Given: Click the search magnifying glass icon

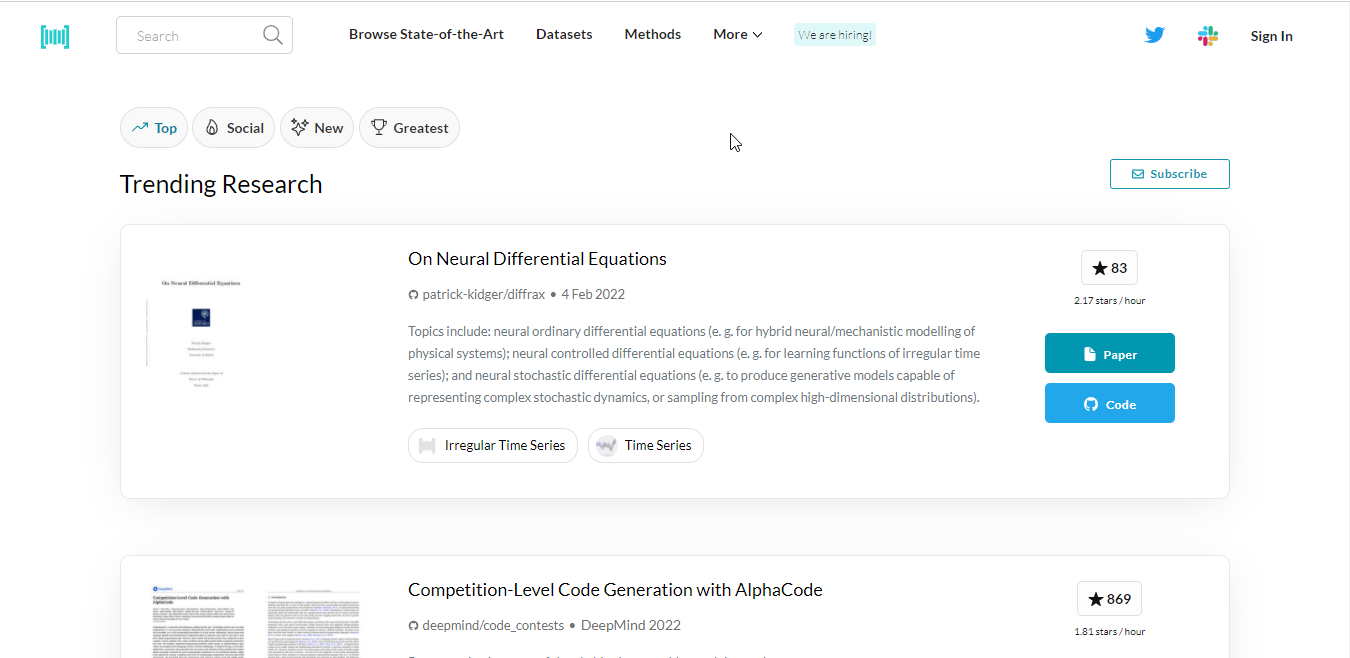Looking at the screenshot, I should coord(272,34).
